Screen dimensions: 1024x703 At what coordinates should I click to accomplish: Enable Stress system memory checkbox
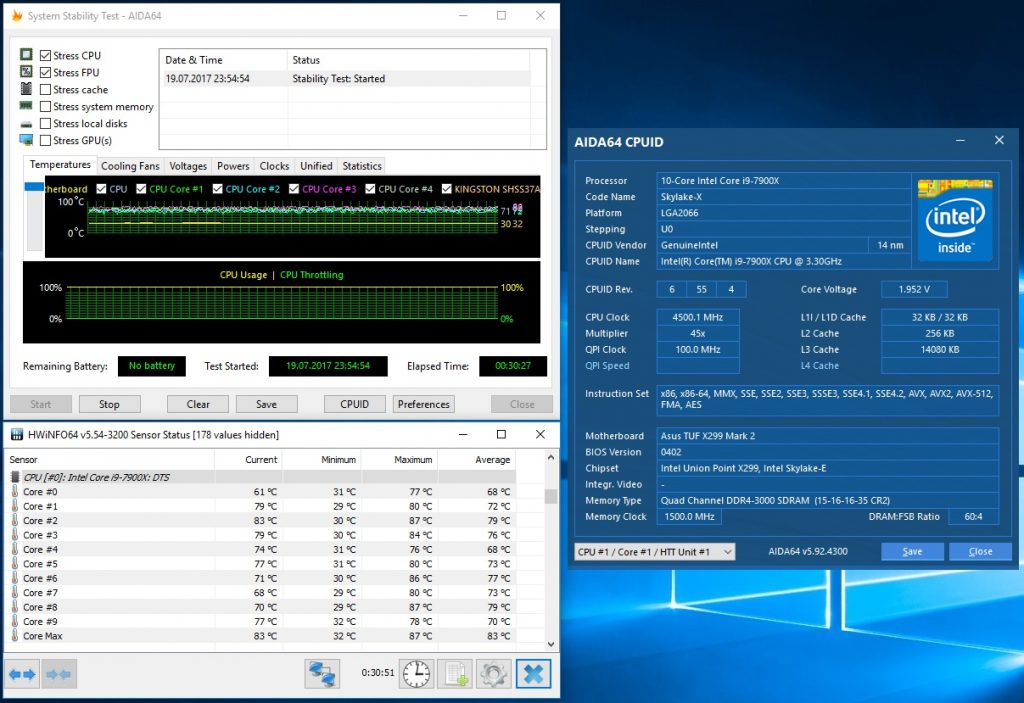46,106
